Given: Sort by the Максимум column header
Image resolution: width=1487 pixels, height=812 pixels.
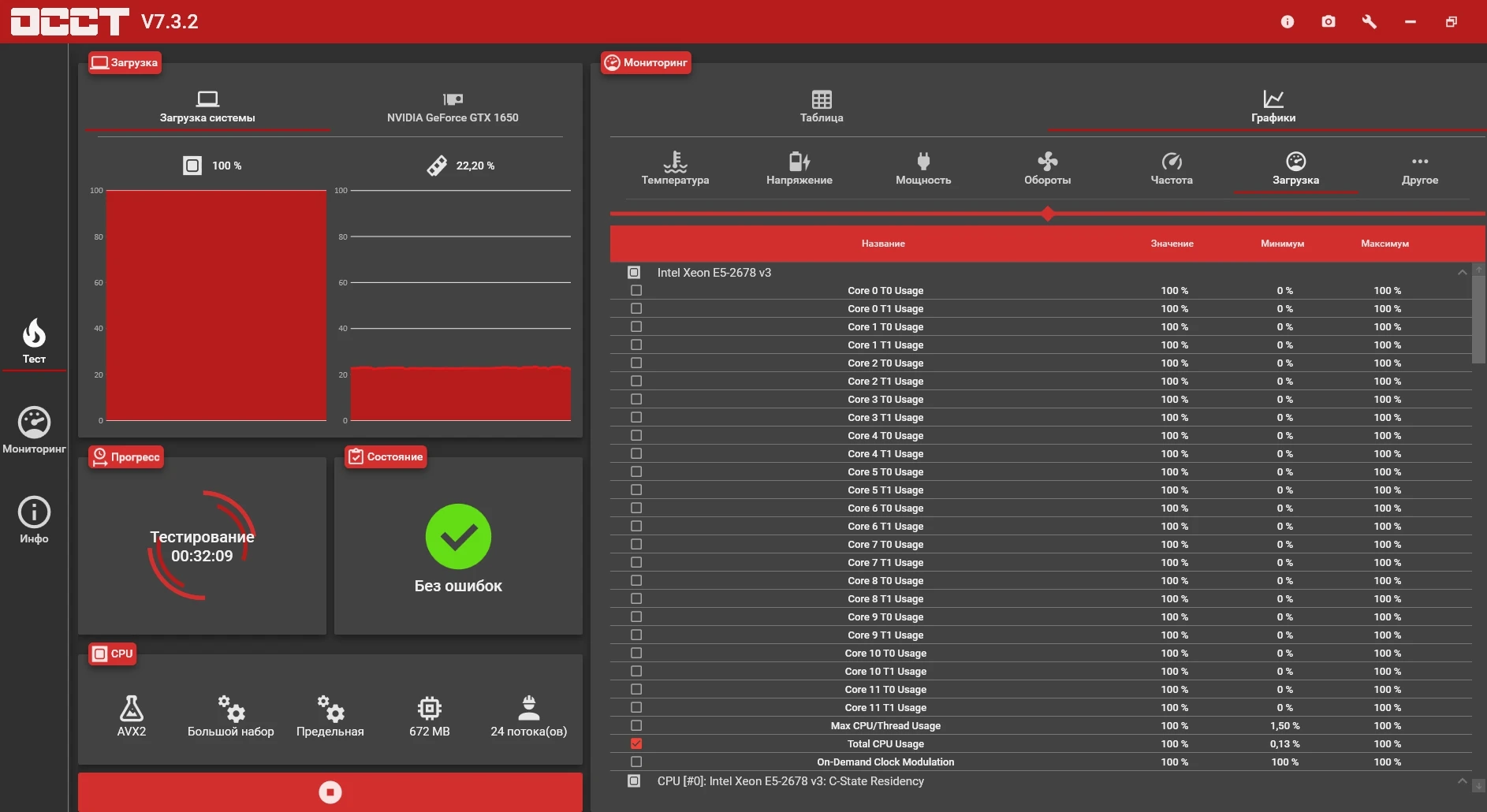Looking at the screenshot, I should point(1385,244).
